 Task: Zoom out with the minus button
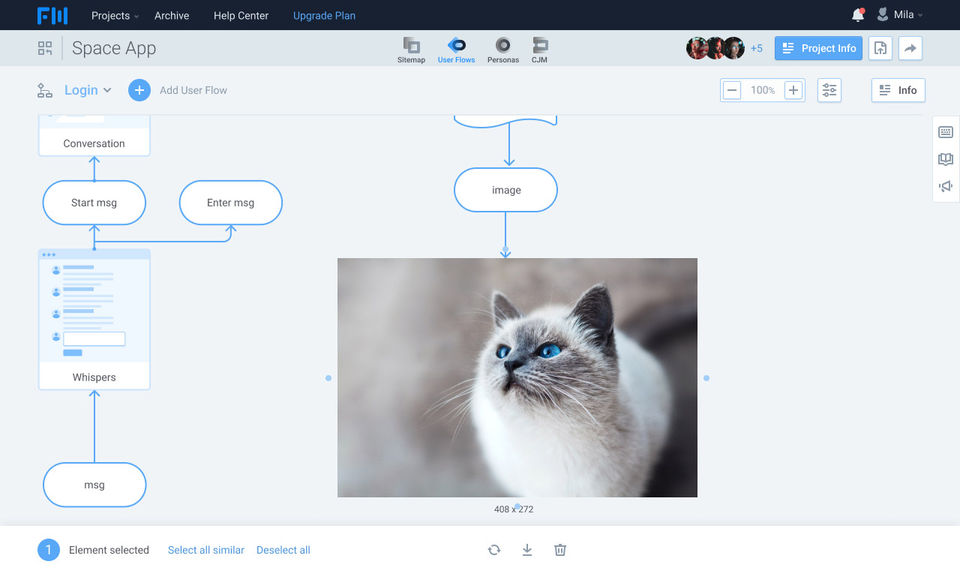(x=732, y=91)
